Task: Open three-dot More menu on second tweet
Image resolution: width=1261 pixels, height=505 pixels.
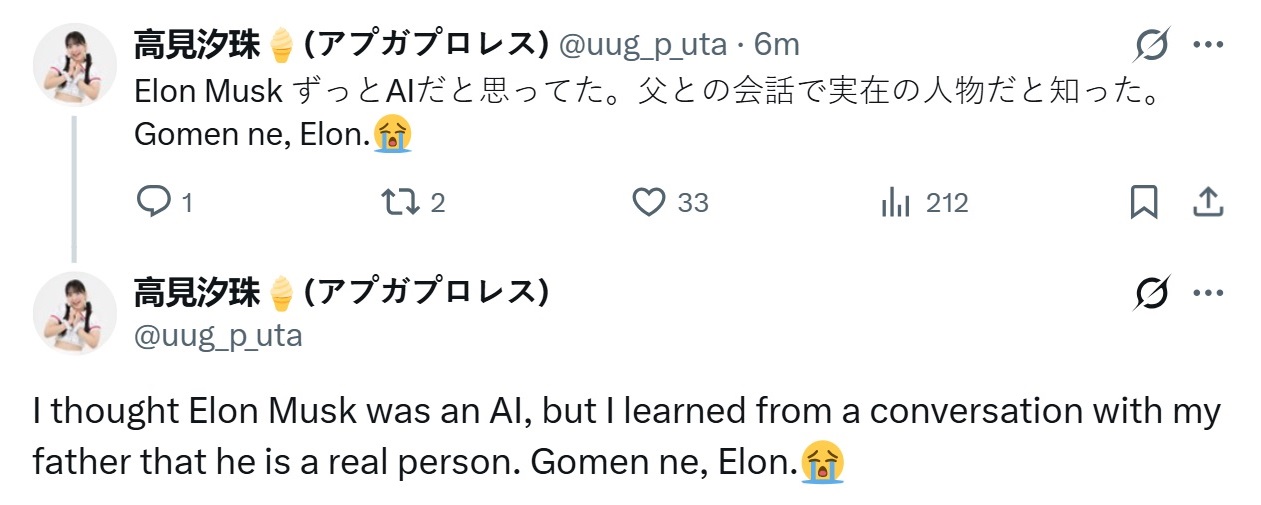Action: point(1209,293)
